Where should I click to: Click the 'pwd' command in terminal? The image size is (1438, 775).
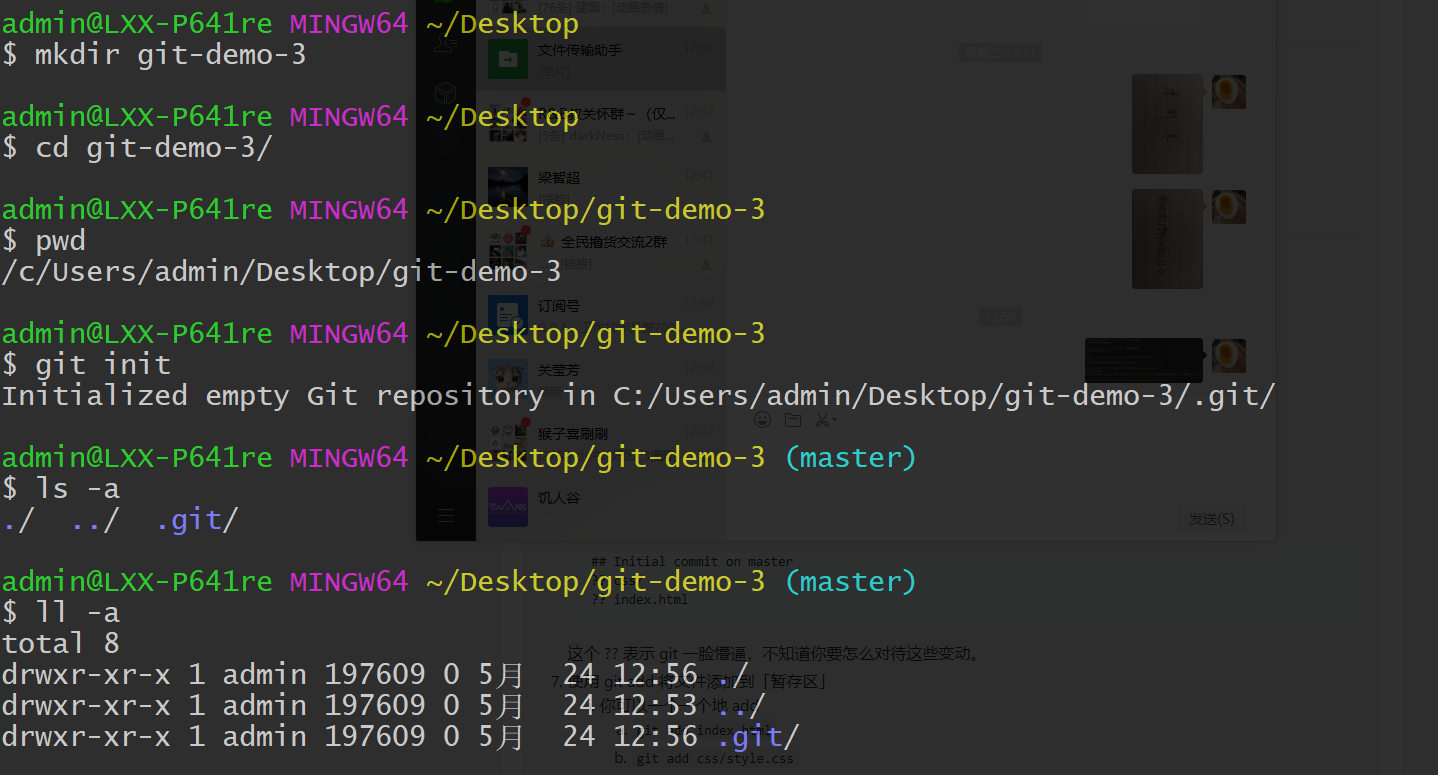(61, 241)
